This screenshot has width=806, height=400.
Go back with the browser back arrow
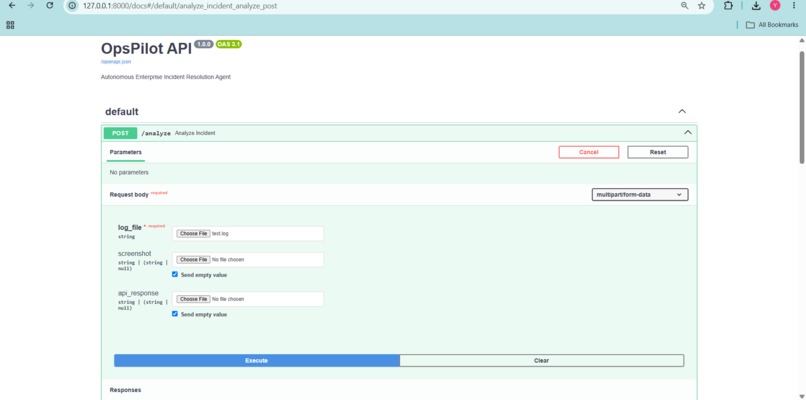click(x=12, y=6)
